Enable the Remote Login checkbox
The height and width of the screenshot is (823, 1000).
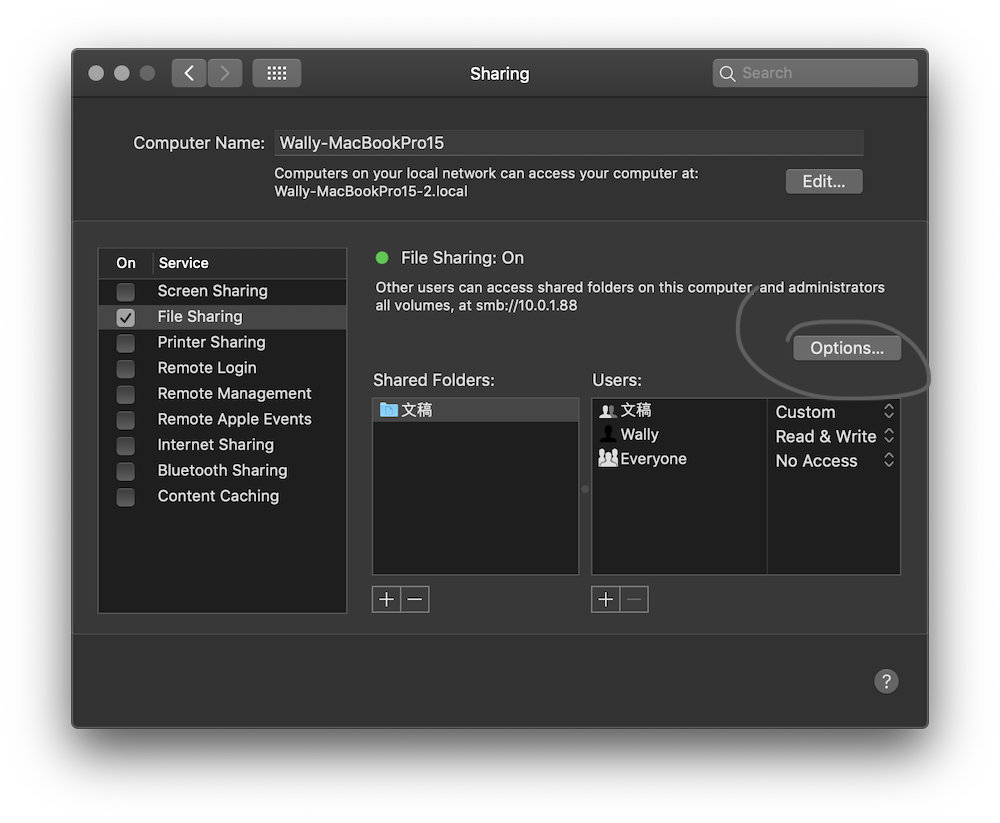(126, 368)
